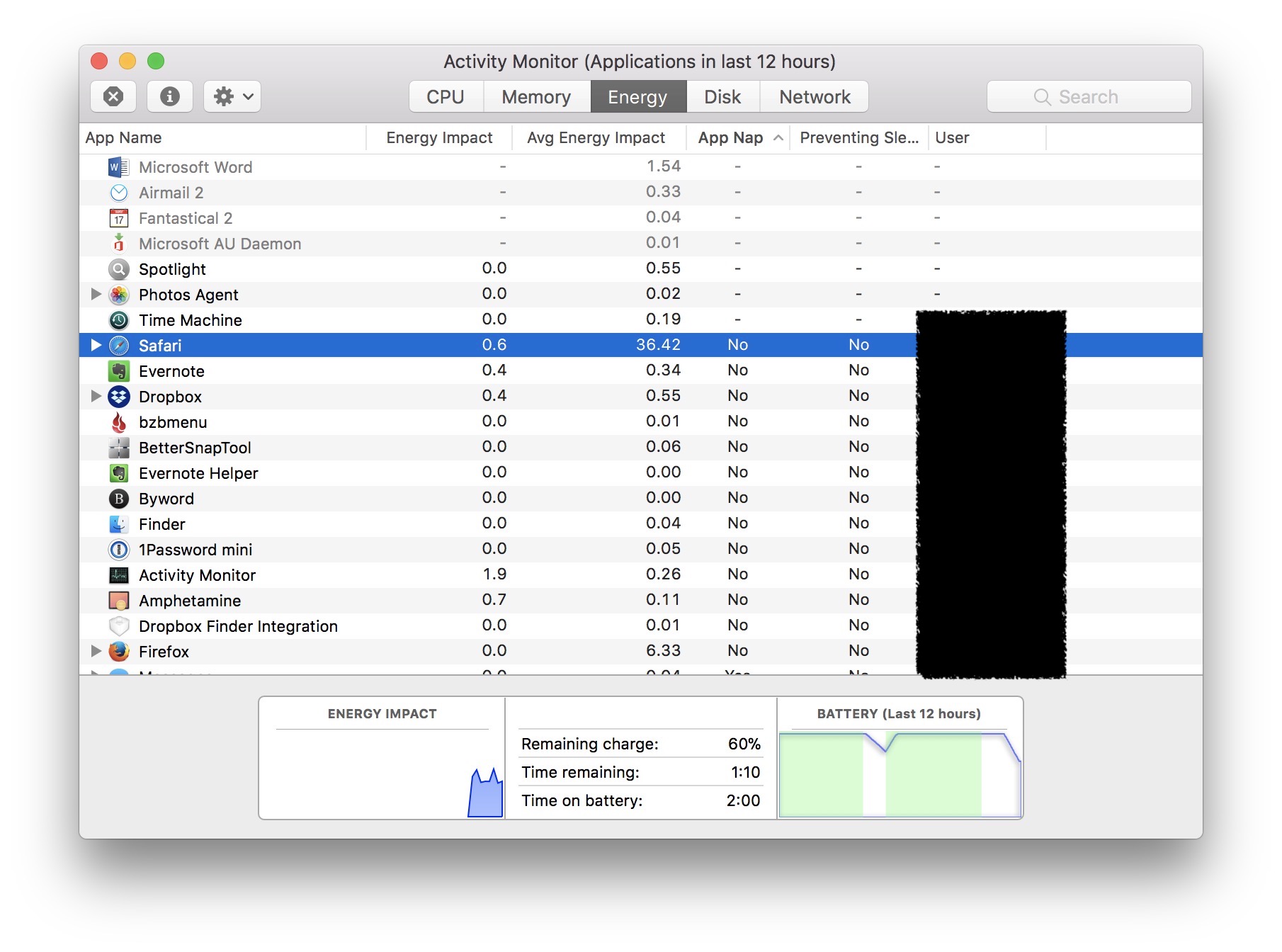This screenshot has height=952, width=1282.
Task: Click the Quit Process toolbar button
Action: [113, 96]
